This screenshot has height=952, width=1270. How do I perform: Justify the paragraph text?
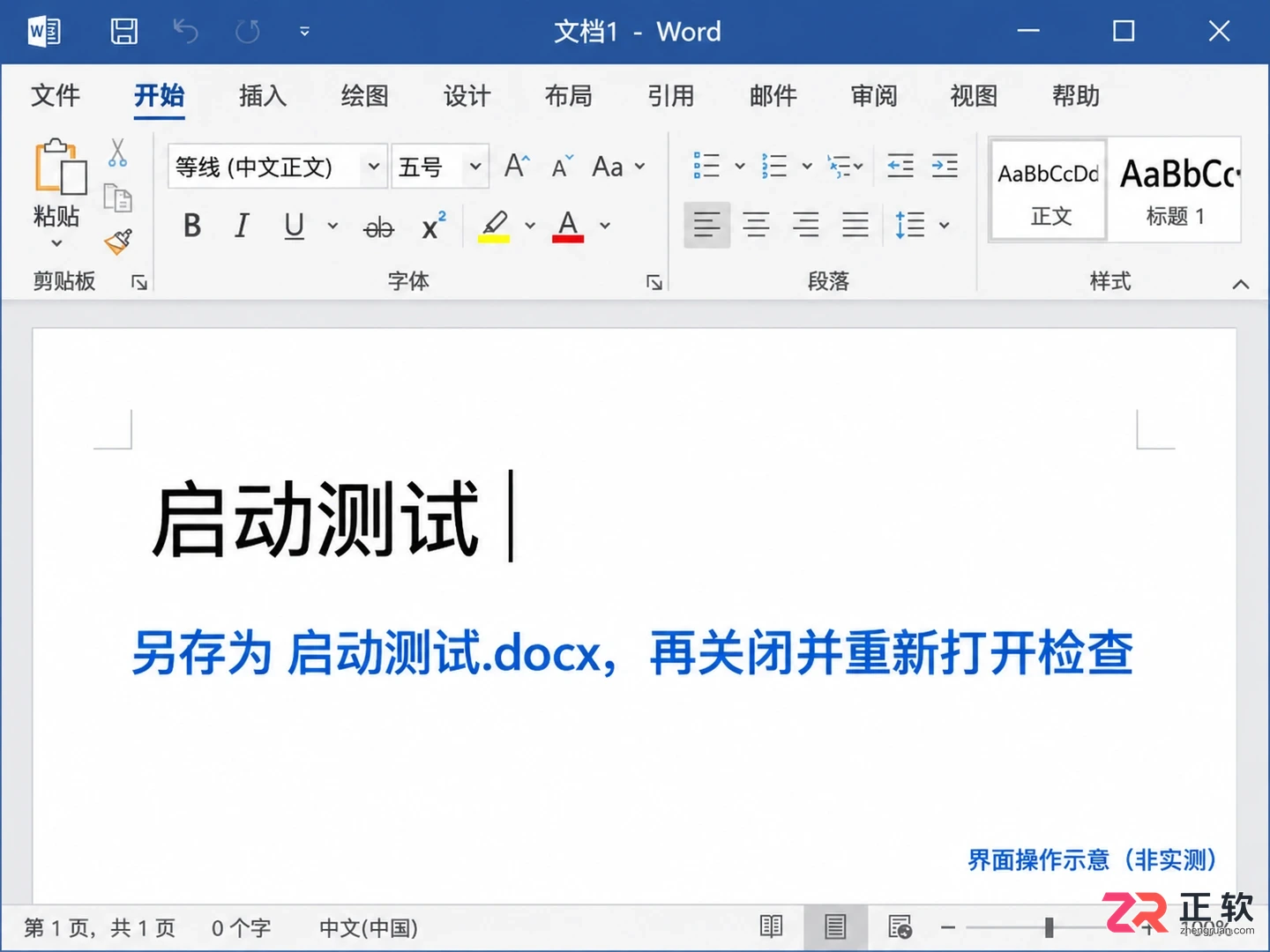click(x=855, y=225)
